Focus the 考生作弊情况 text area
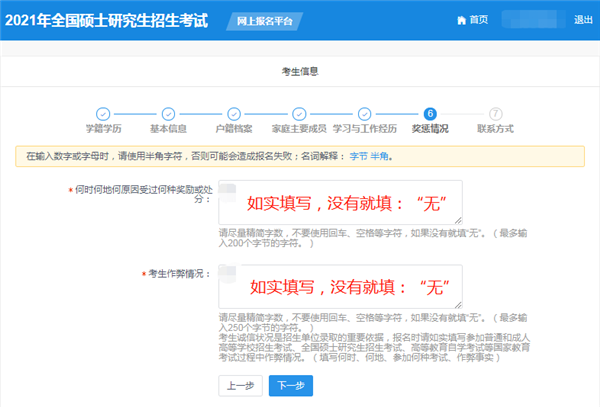Viewport: 600px width, 407px height. pyautogui.click(x=340, y=287)
